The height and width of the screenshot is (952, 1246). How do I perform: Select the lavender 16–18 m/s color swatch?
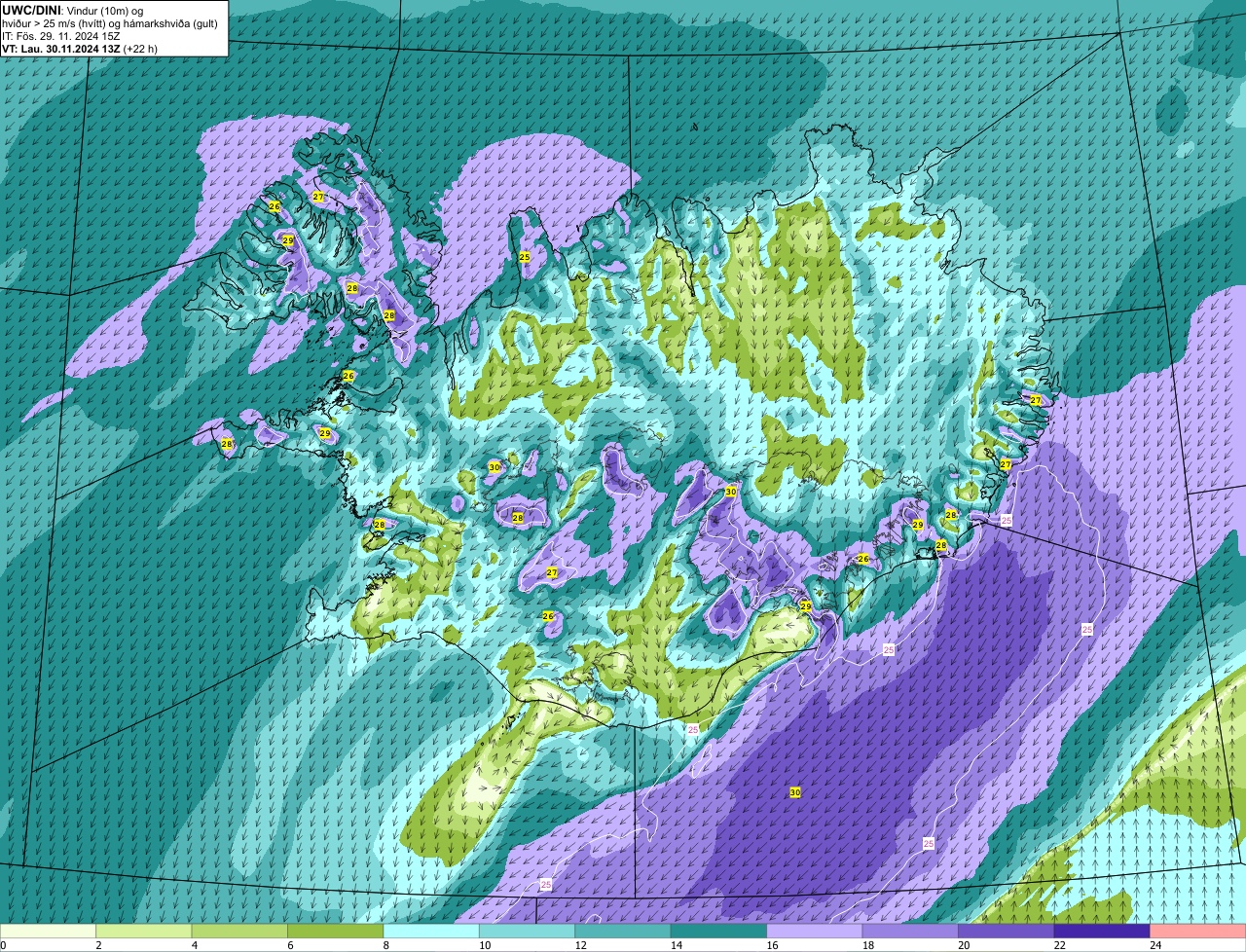tap(815, 931)
